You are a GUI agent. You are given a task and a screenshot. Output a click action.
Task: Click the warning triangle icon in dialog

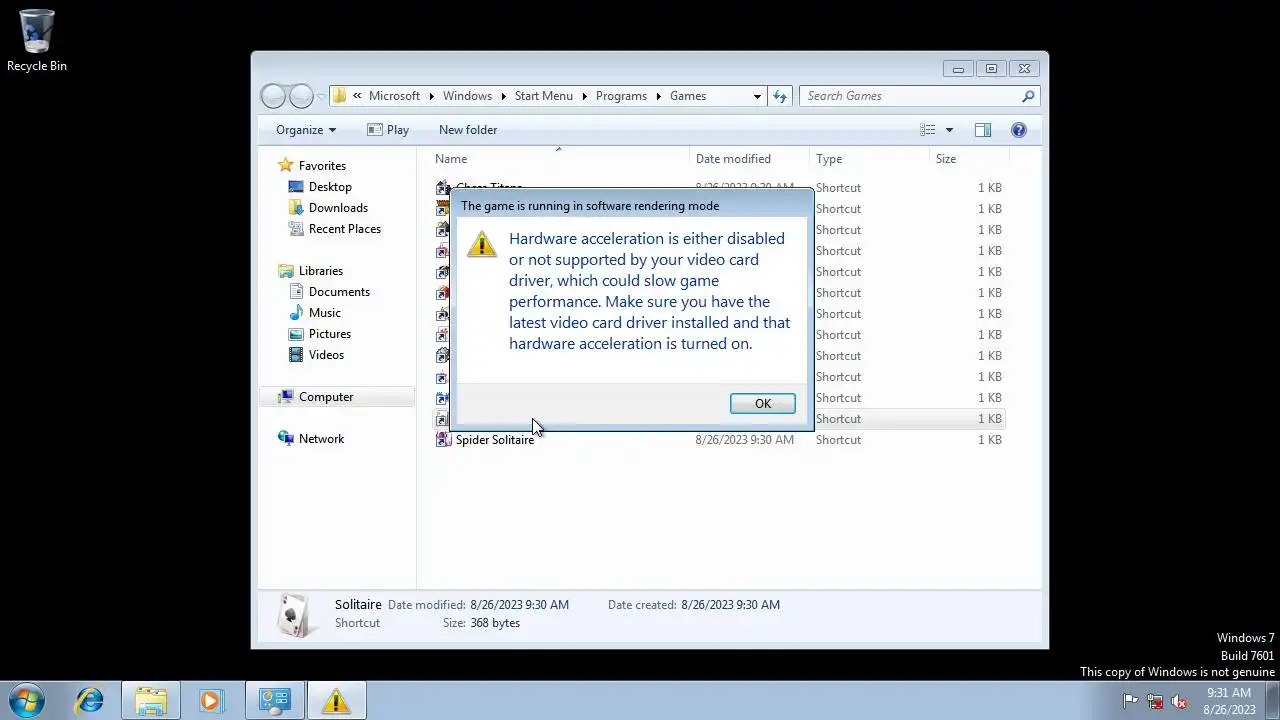click(481, 244)
